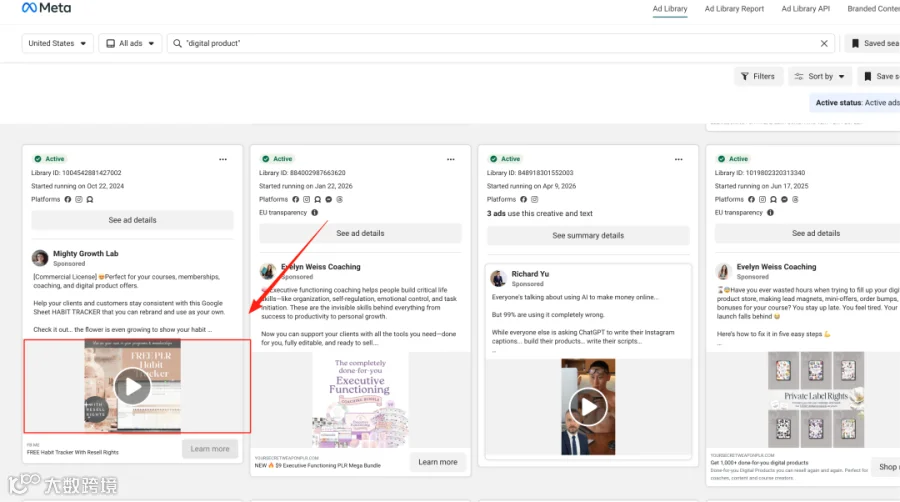See ad details for Library ID 884002987663620

click(x=360, y=234)
